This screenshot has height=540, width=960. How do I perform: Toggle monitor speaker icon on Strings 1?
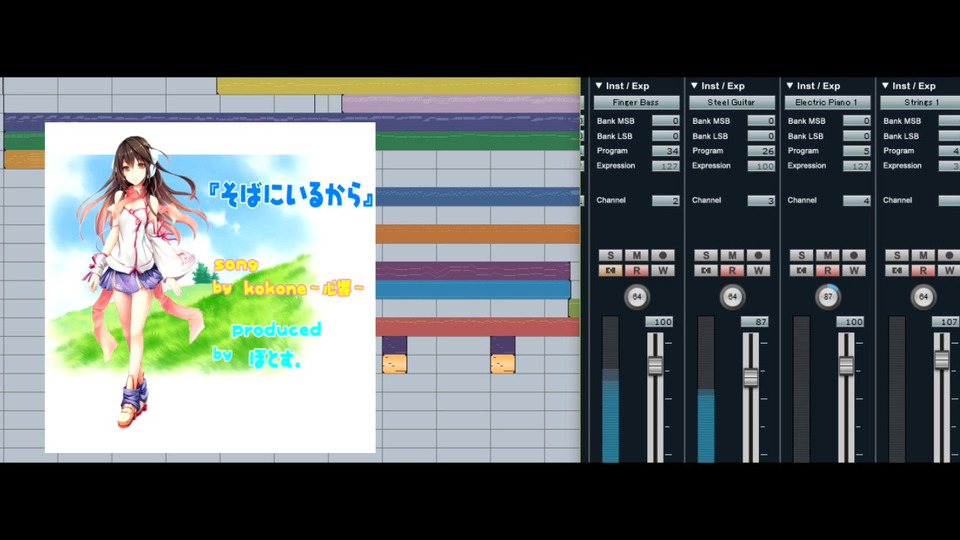point(896,271)
